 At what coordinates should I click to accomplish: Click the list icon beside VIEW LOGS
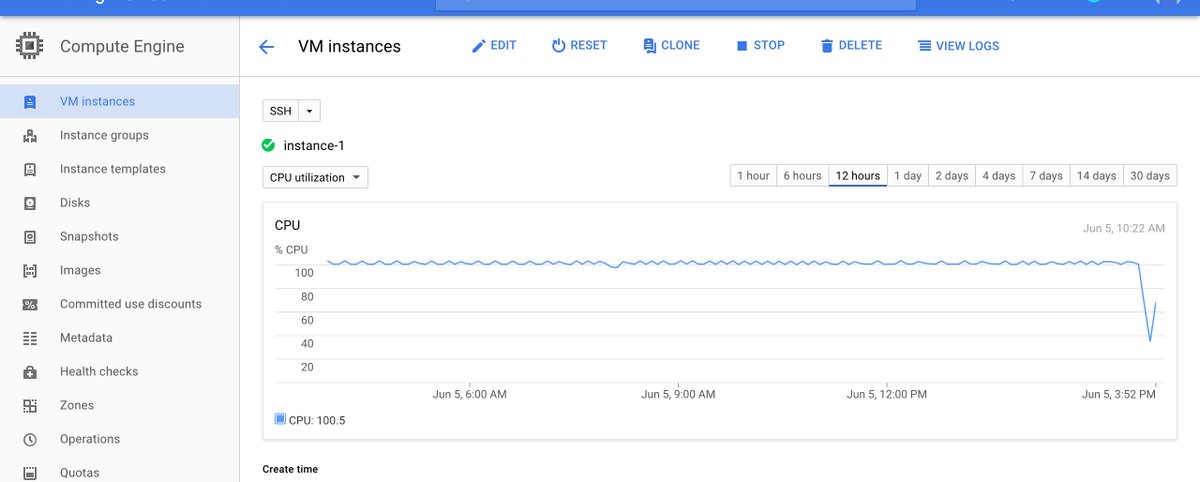pos(925,46)
